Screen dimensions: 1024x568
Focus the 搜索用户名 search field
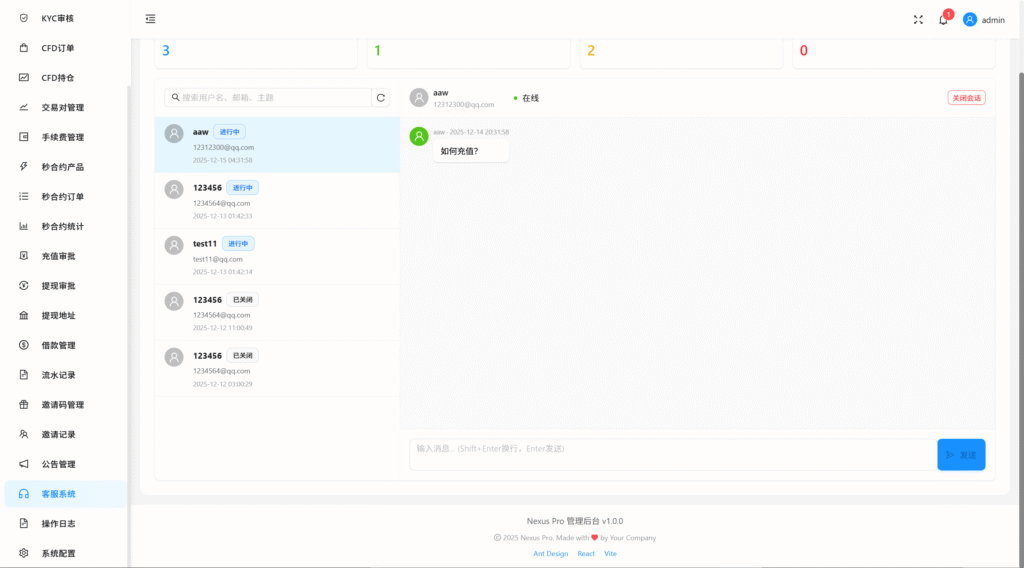270,98
